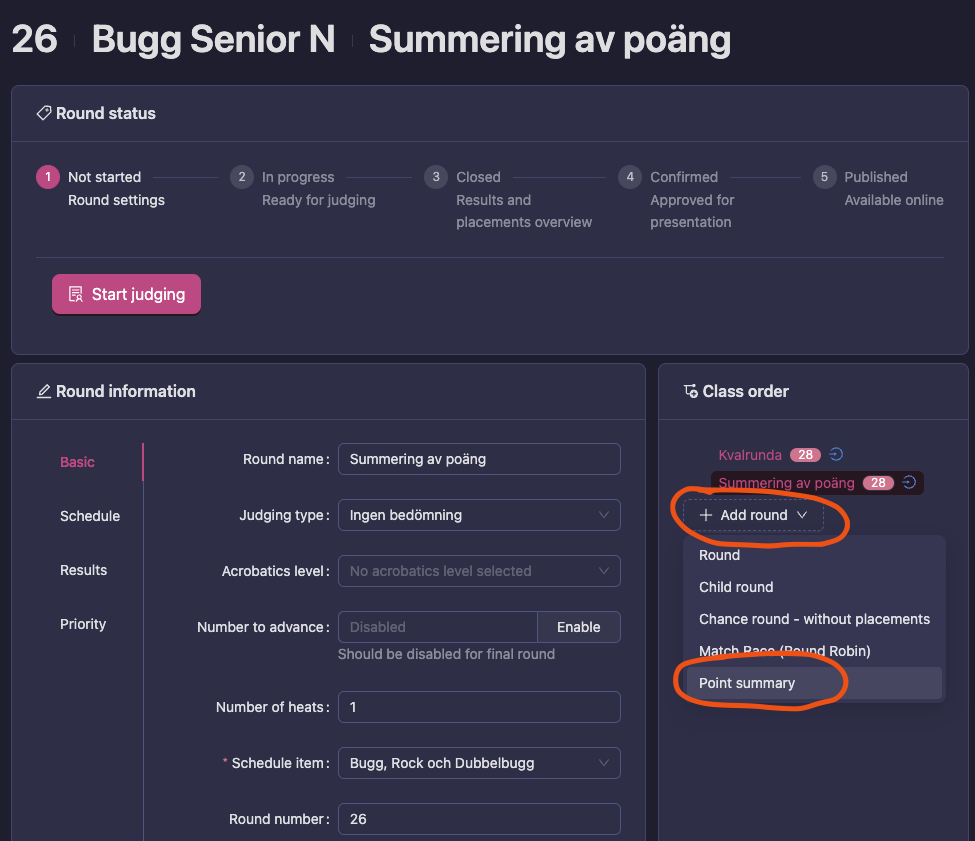Click the arrow icon next to Kvalrunda
The image size is (975, 841).
[837, 455]
